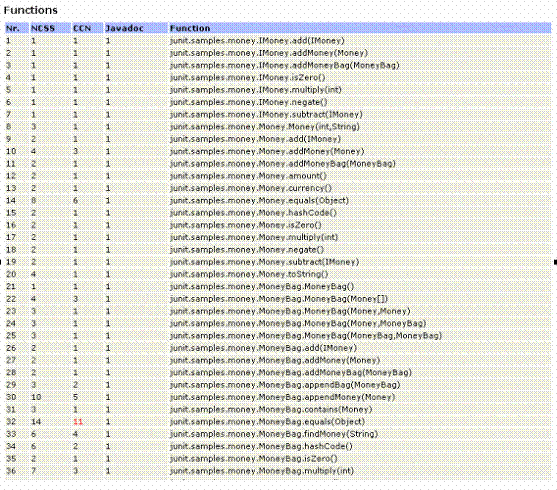
Task: Select MoneyBag.MoneyBag(Money,Money) constructor entry
Action: click(290, 311)
